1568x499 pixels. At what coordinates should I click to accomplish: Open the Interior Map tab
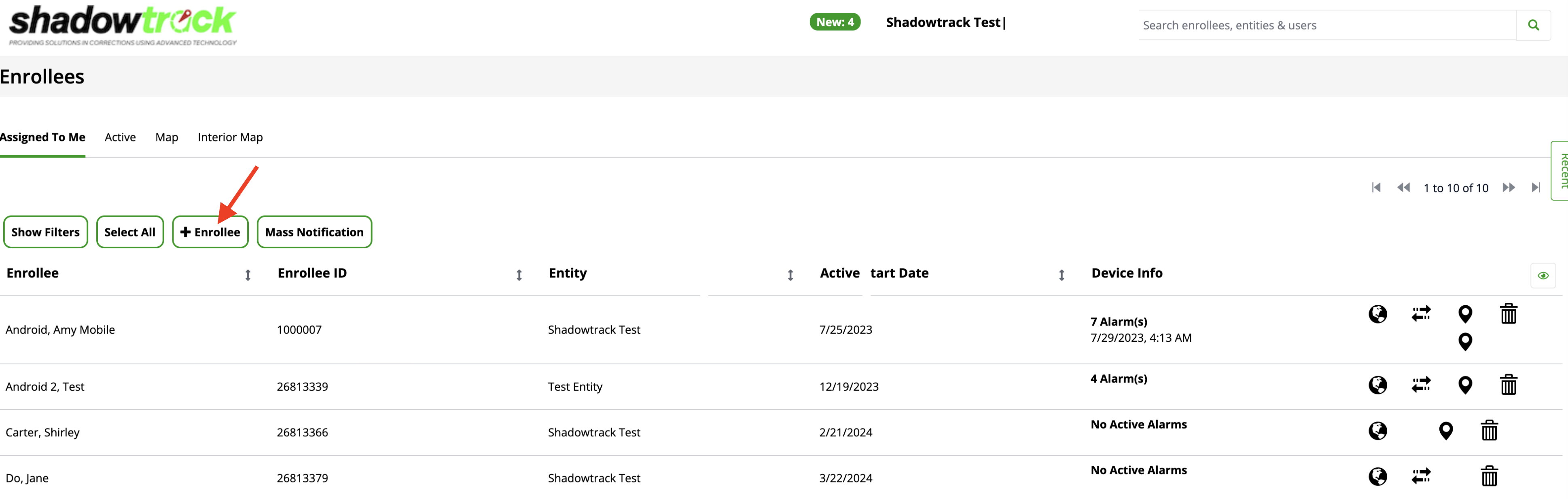click(230, 137)
